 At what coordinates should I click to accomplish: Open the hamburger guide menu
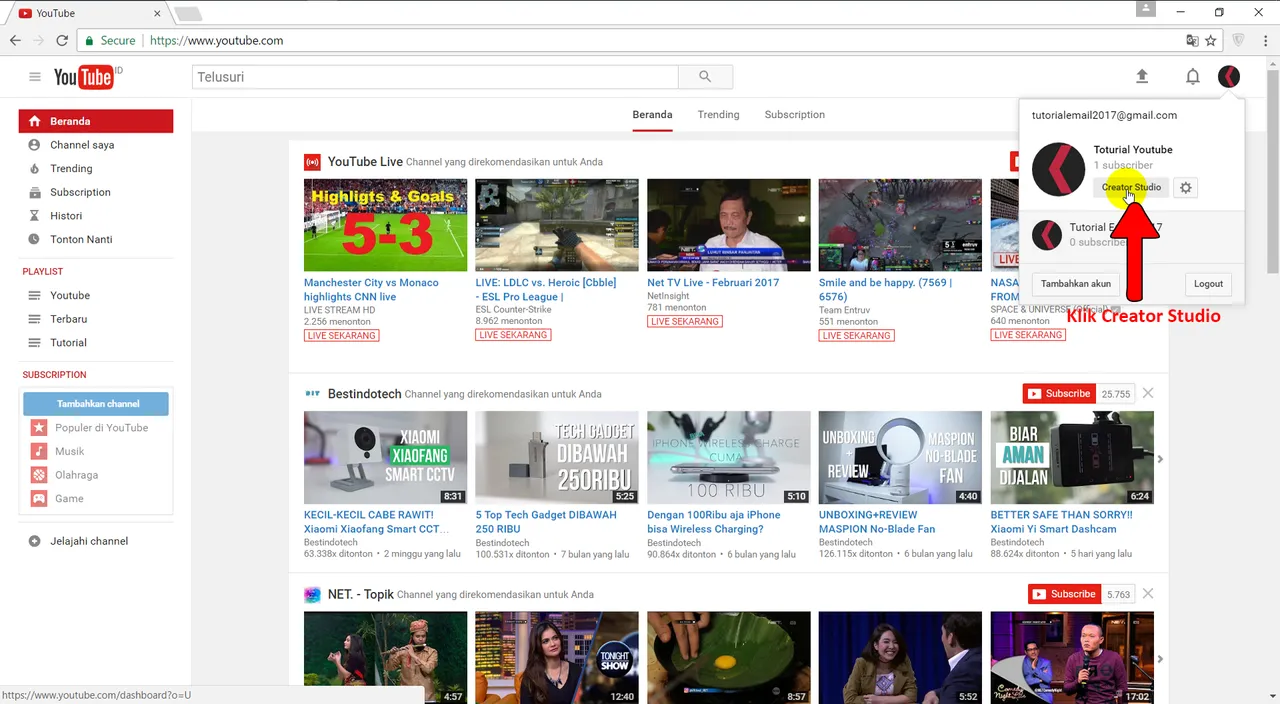35,77
